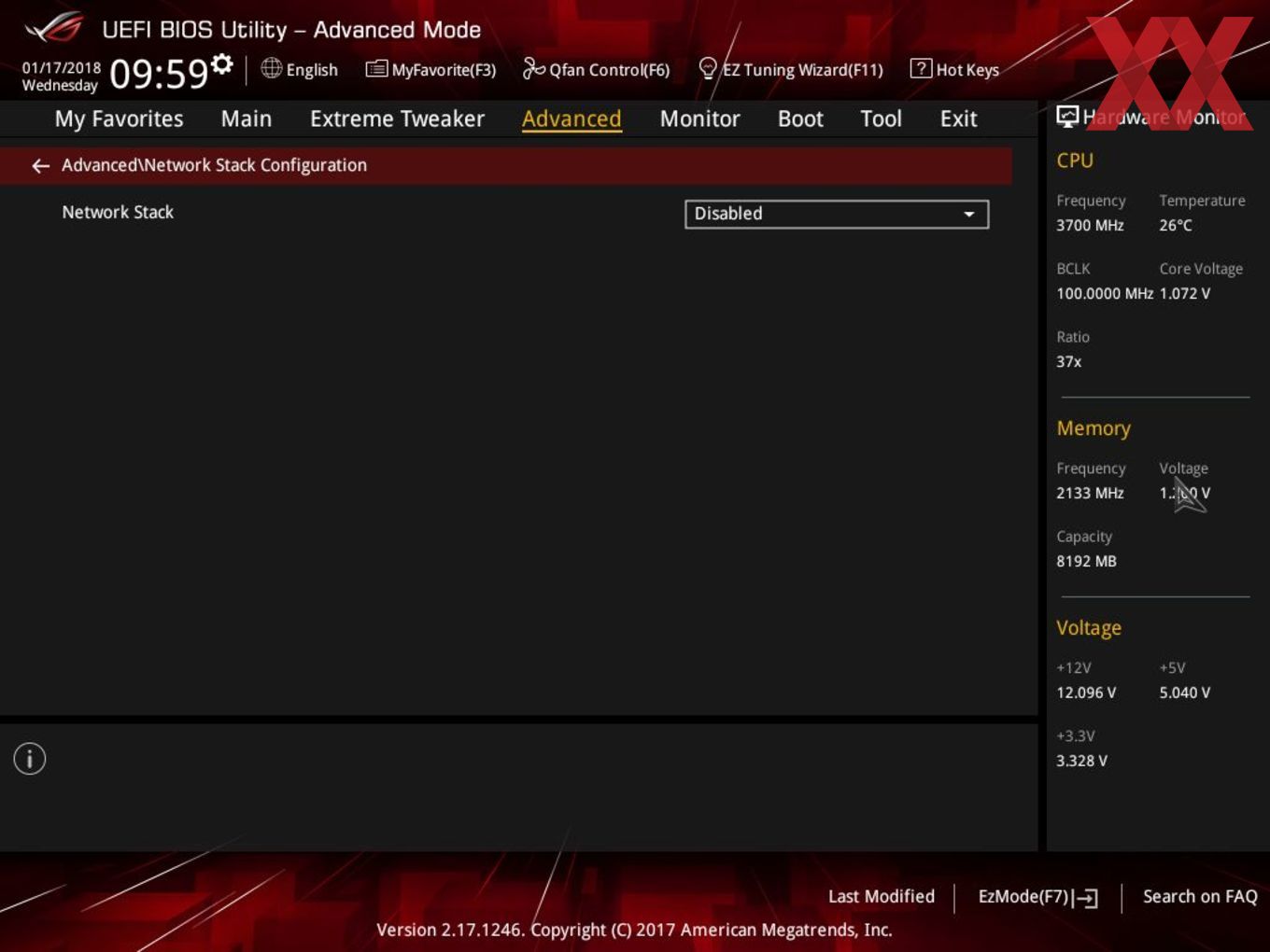This screenshot has height=952, width=1270.
Task: Click the info icon in help panel
Action: (x=30, y=759)
